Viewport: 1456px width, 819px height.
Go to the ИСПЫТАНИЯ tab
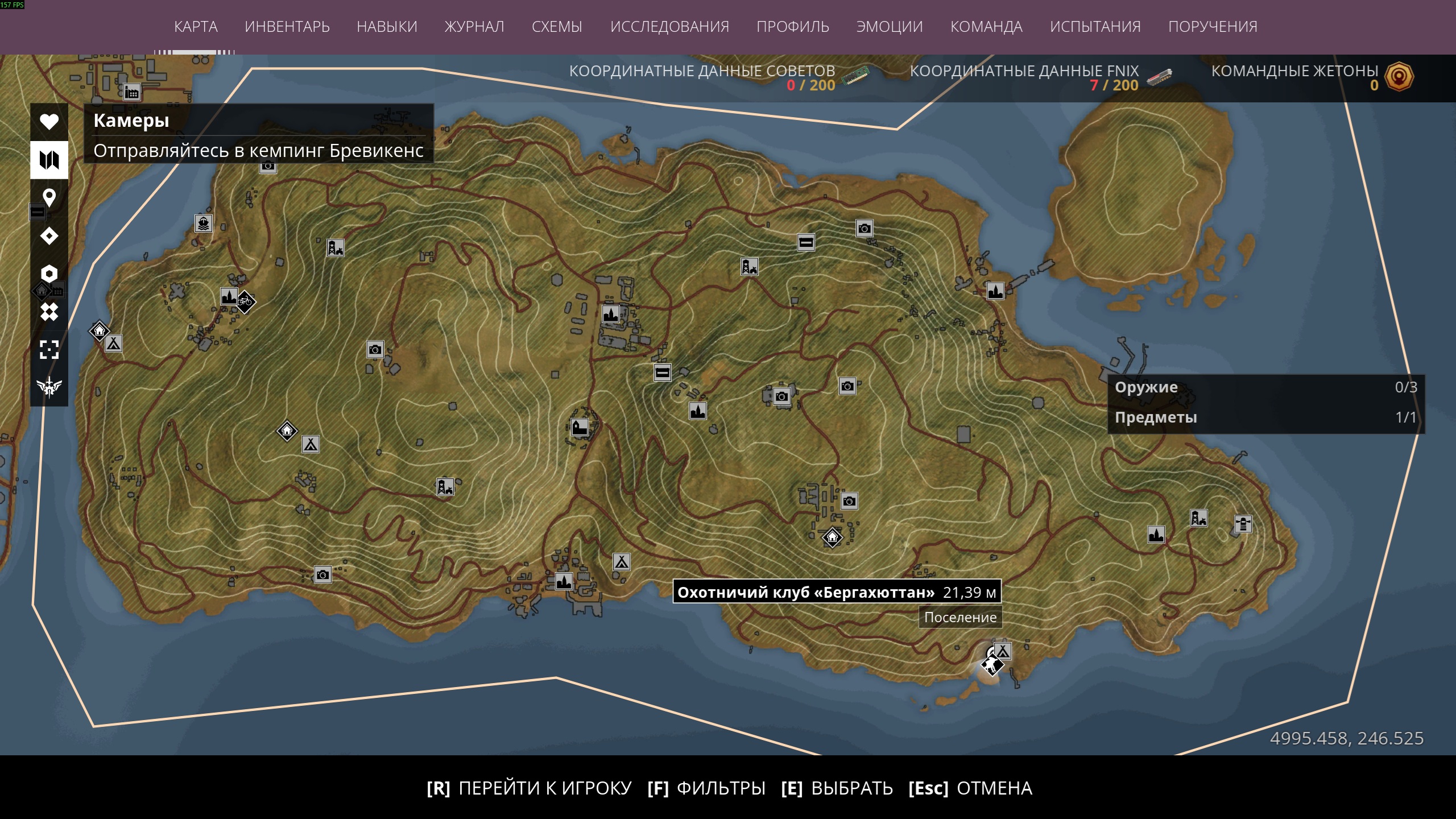[1095, 27]
